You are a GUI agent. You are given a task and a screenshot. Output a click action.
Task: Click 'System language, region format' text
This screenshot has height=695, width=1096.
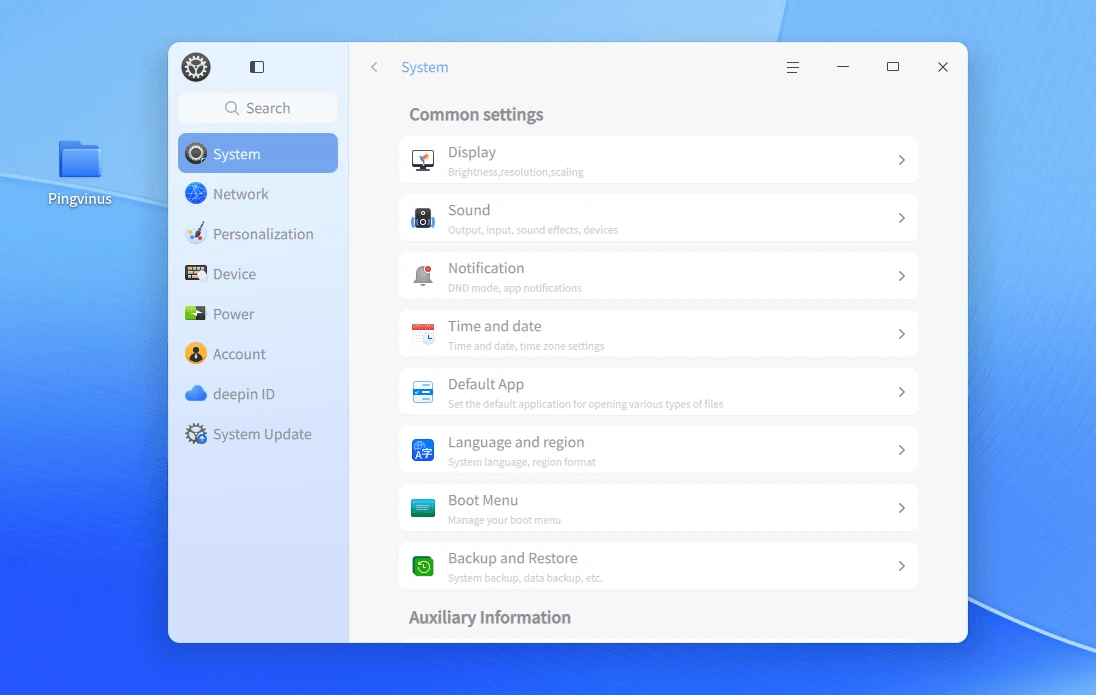[x=521, y=462]
